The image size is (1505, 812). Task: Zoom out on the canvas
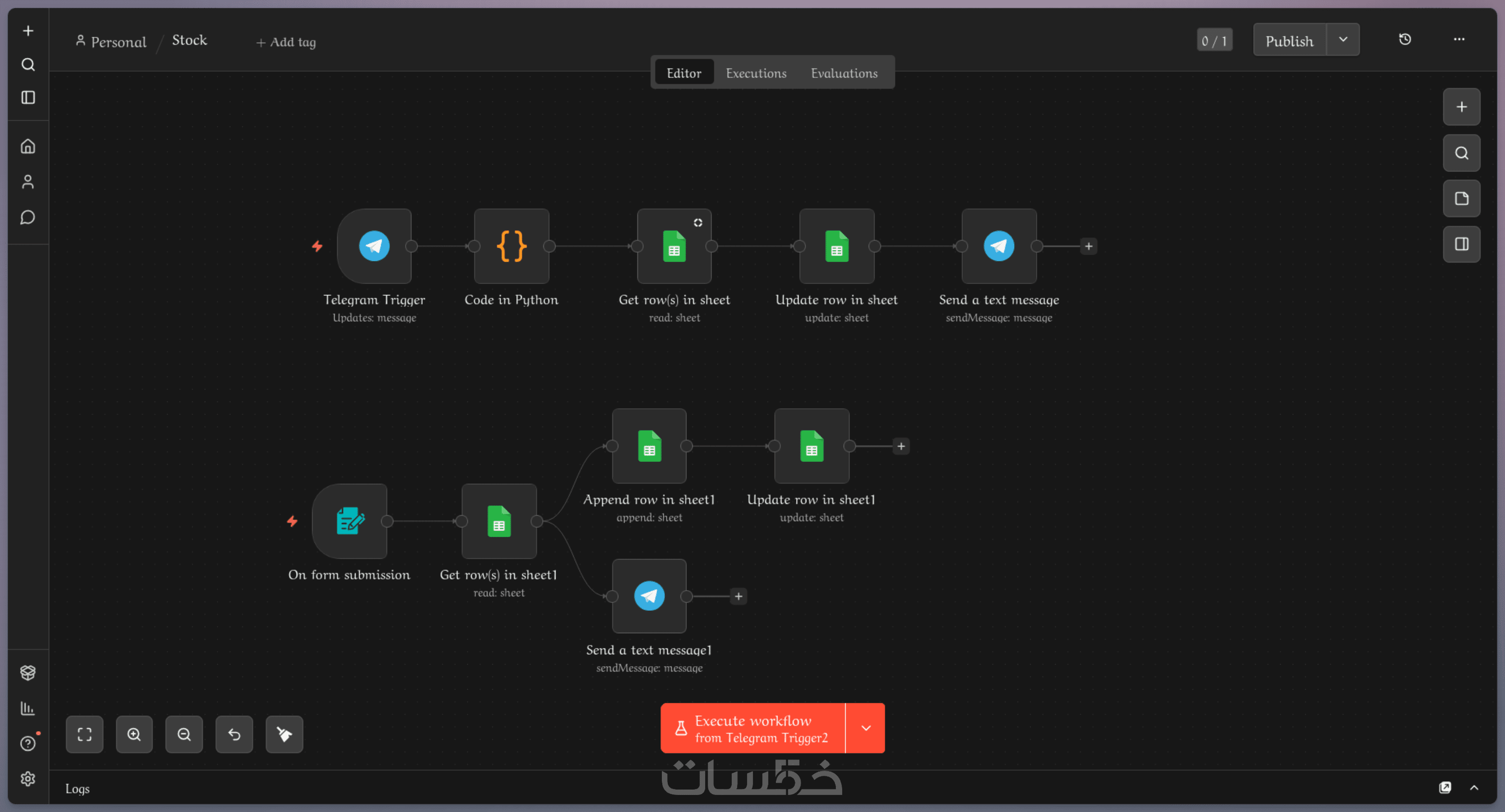point(184,734)
